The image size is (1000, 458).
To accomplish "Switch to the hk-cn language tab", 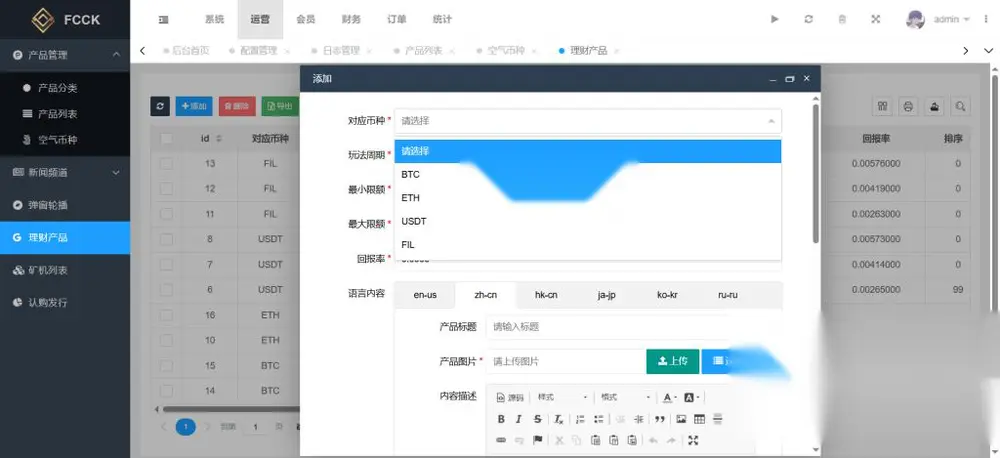I will click(546, 295).
